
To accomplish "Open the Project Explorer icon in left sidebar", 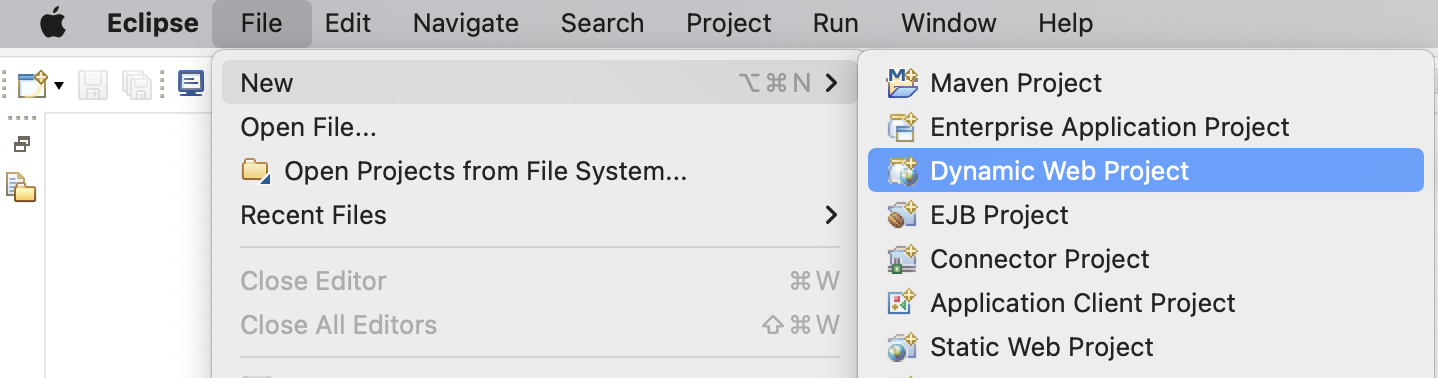I will 21,187.
